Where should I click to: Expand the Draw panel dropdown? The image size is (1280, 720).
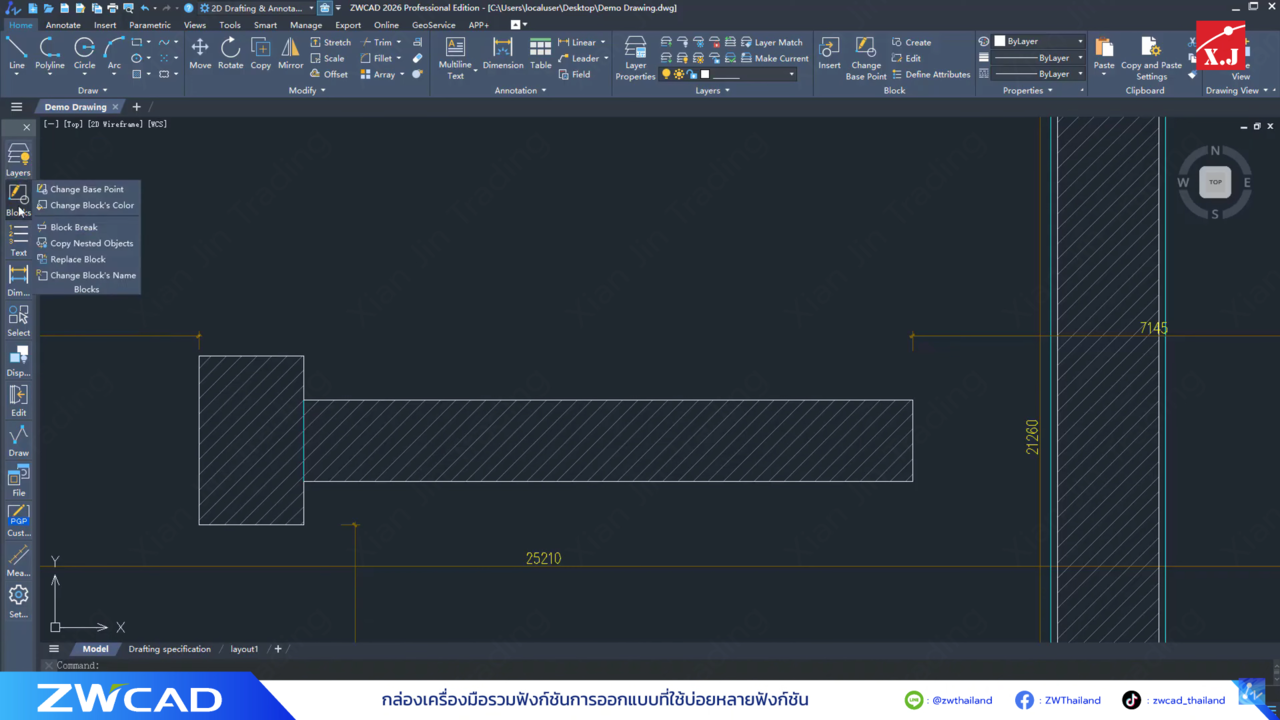93,90
